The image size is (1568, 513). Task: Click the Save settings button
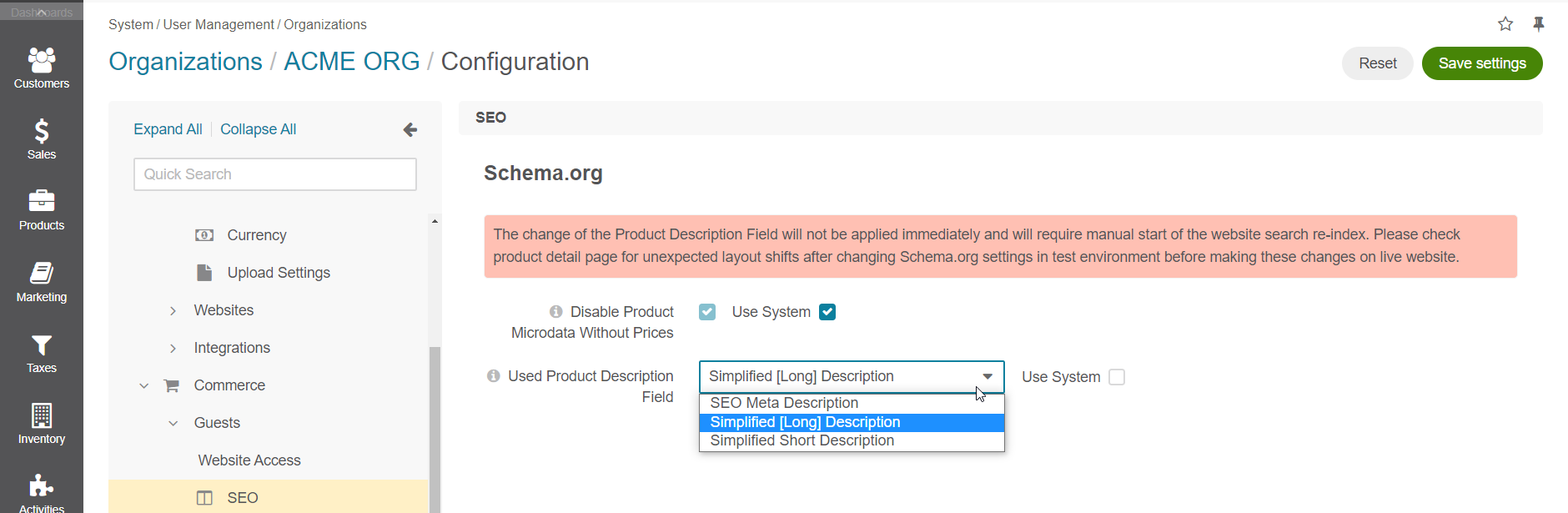(1482, 63)
